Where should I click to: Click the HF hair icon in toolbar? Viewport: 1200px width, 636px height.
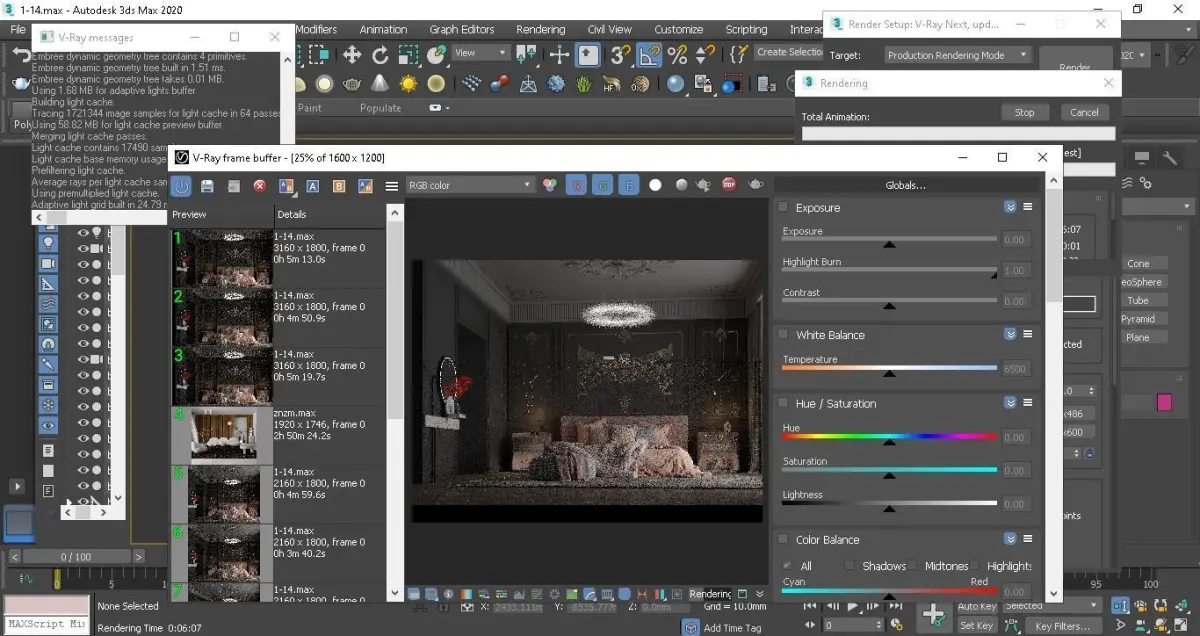point(612,84)
